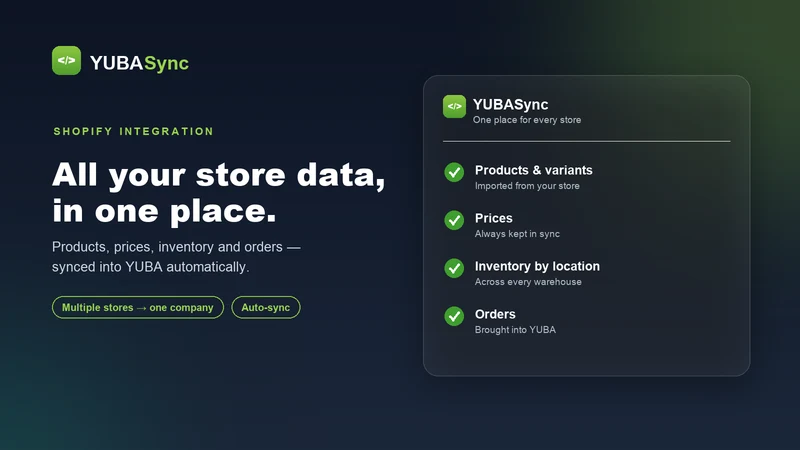Click the headline 'All your store data, in one place.'
The height and width of the screenshot is (450, 800).
[218, 192]
